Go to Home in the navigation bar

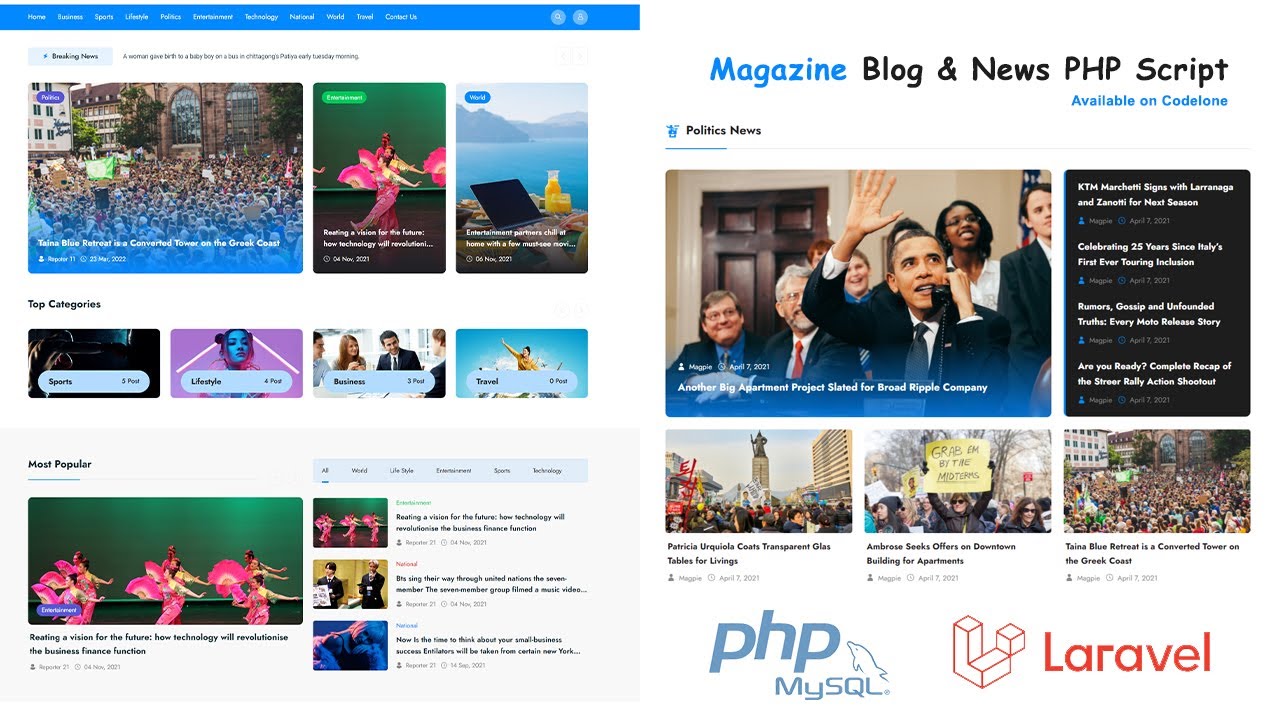click(x=37, y=17)
